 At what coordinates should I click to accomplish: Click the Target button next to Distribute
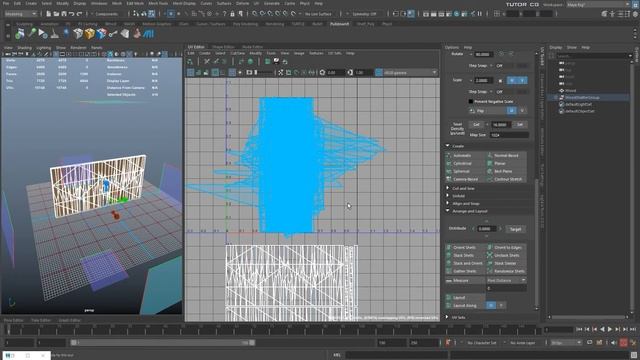[516, 229]
